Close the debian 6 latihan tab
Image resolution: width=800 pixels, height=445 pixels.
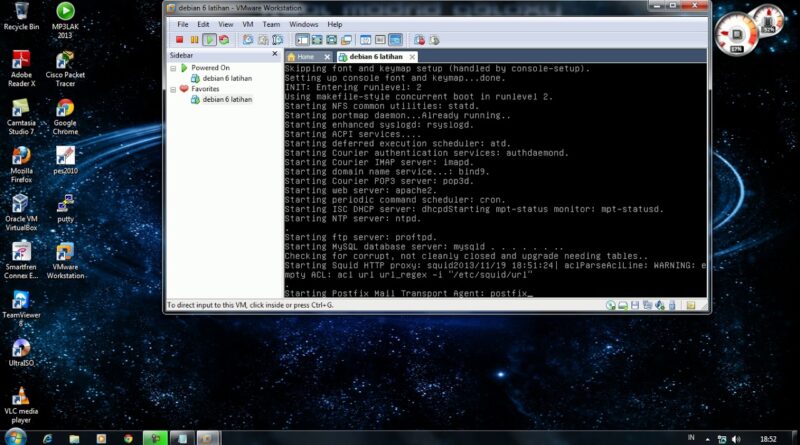point(412,57)
